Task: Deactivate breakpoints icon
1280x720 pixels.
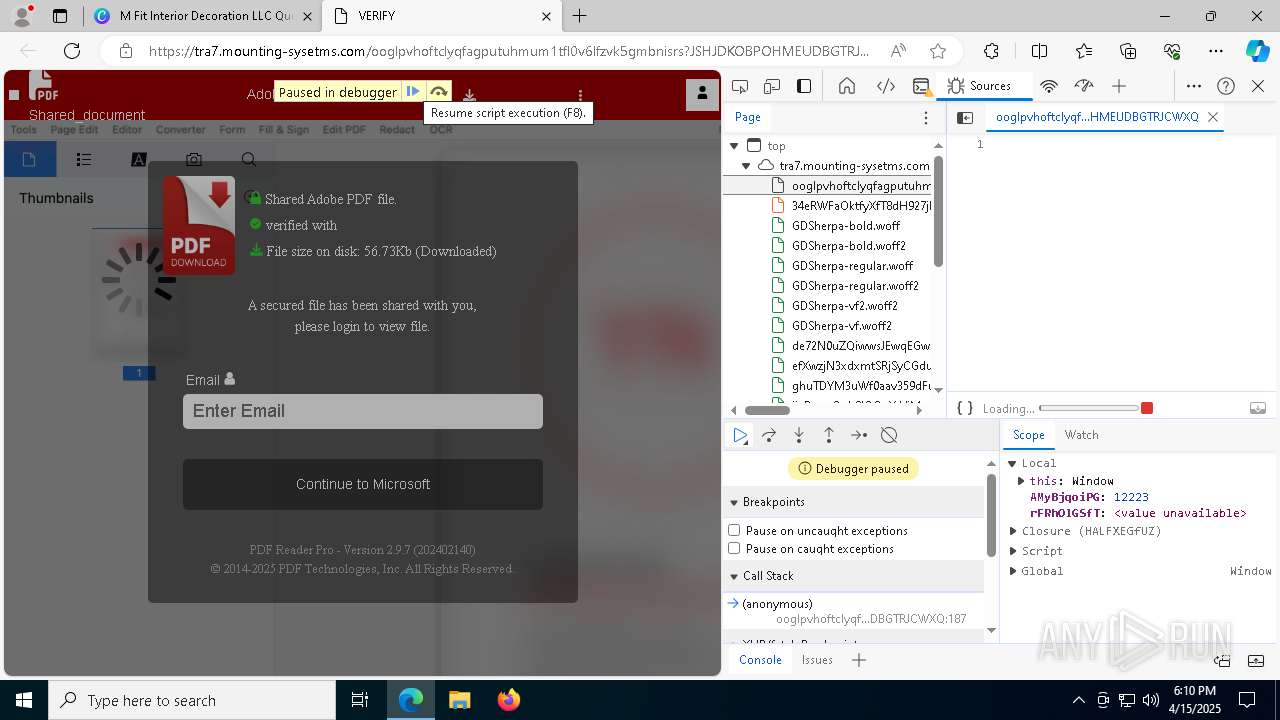Action: (x=889, y=435)
